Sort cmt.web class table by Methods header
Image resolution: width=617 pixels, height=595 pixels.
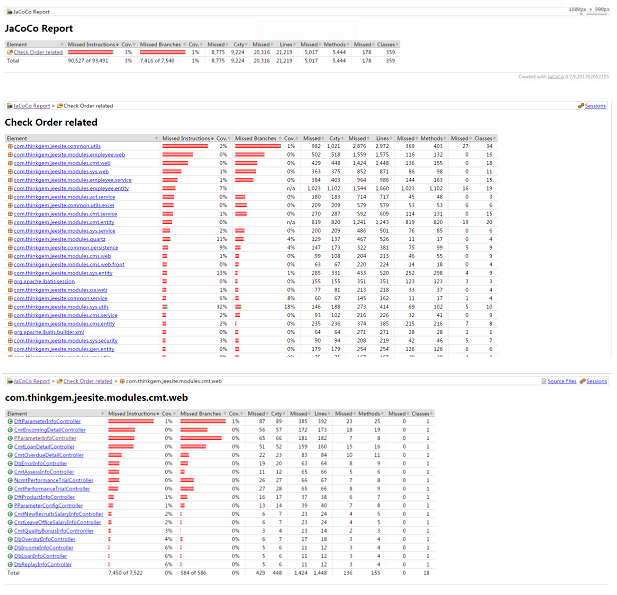pyautogui.click(x=370, y=414)
